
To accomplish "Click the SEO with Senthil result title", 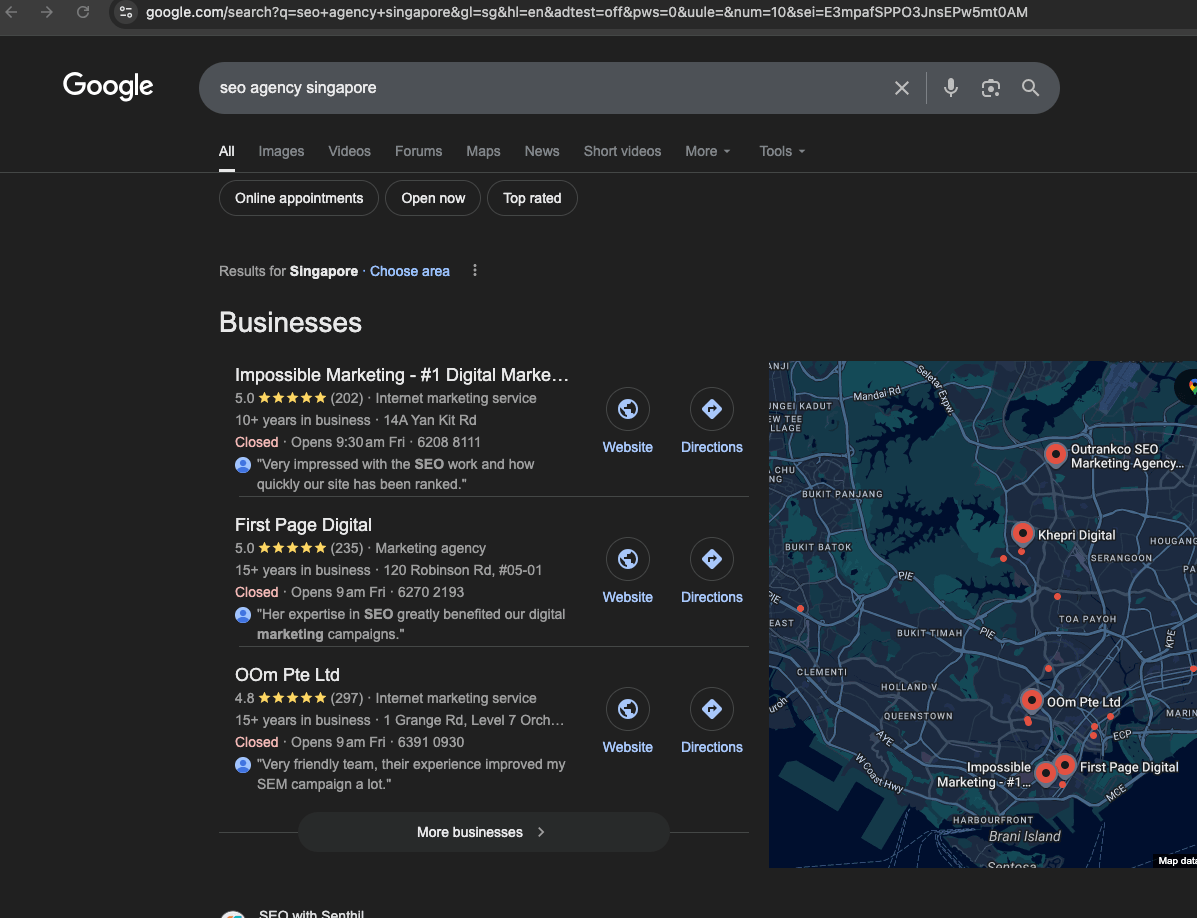I will (x=311, y=913).
